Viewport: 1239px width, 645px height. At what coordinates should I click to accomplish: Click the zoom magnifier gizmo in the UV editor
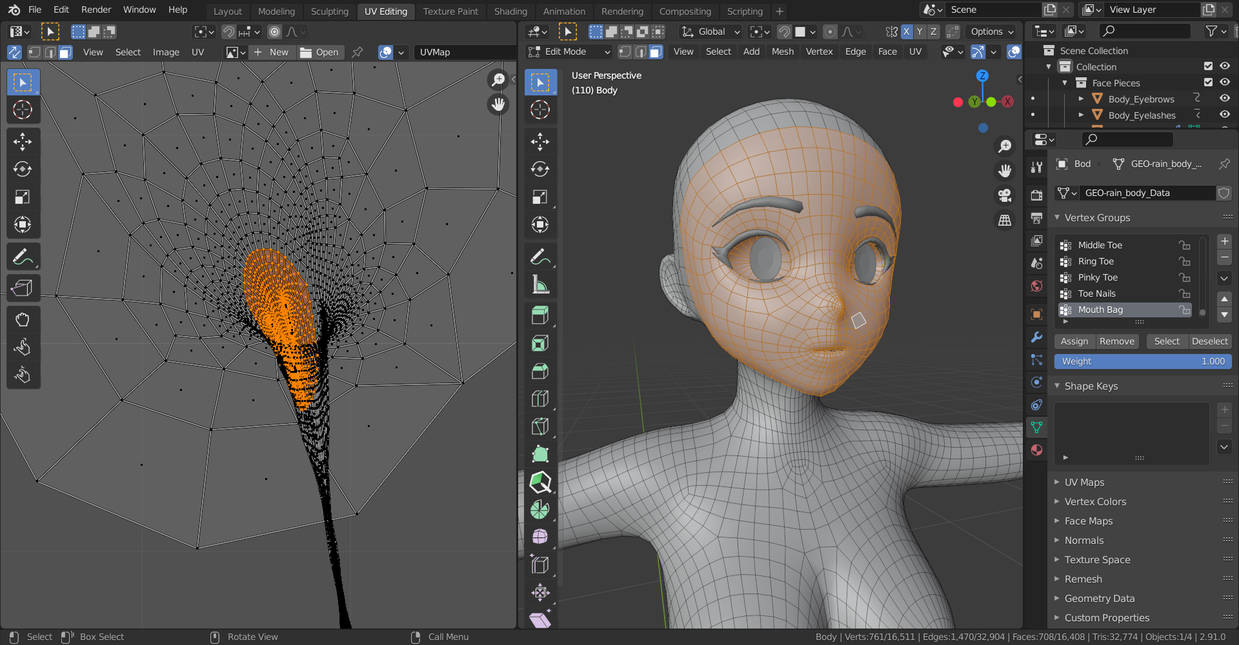[x=498, y=80]
